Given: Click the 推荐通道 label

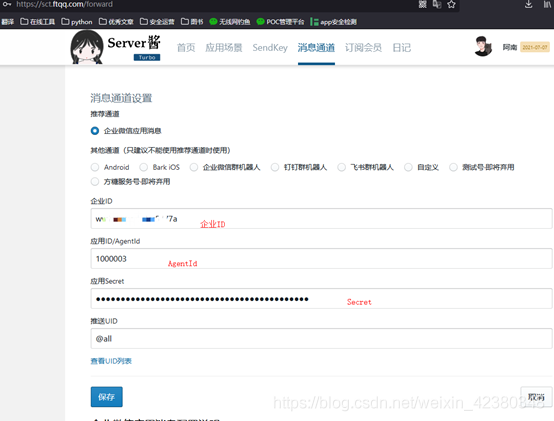Looking at the screenshot, I should 105,114.
